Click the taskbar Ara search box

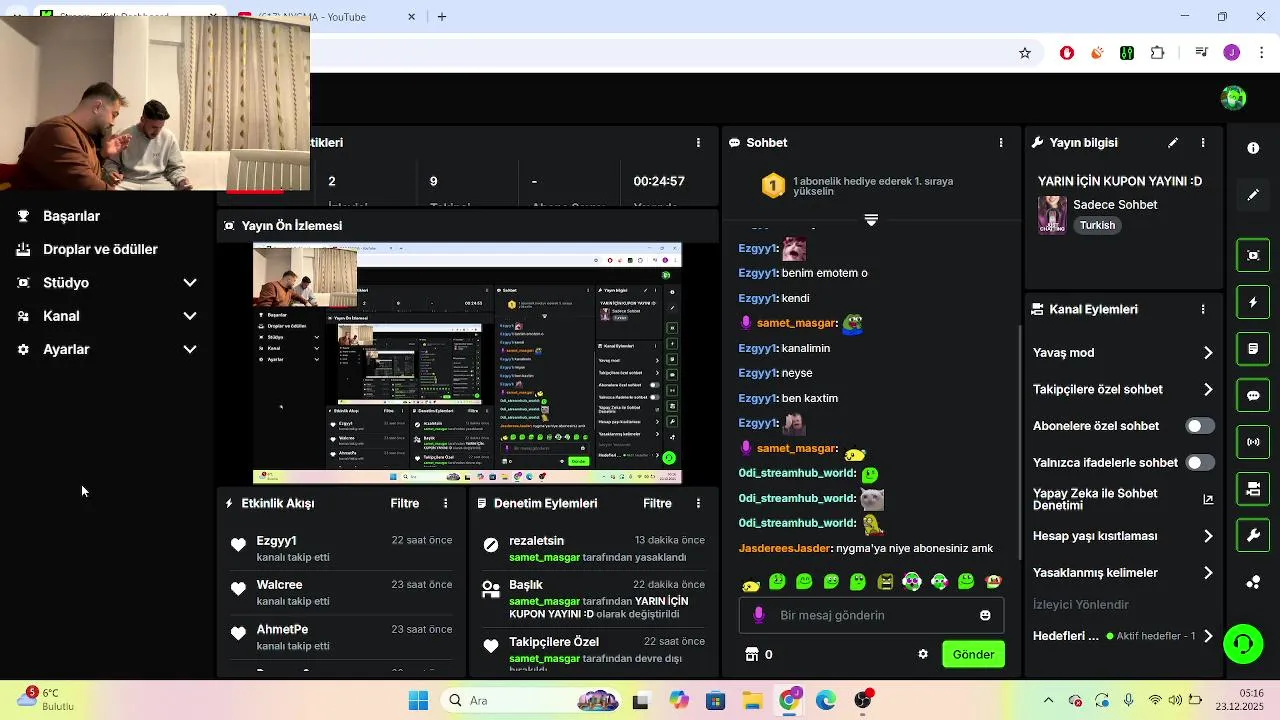point(530,701)
